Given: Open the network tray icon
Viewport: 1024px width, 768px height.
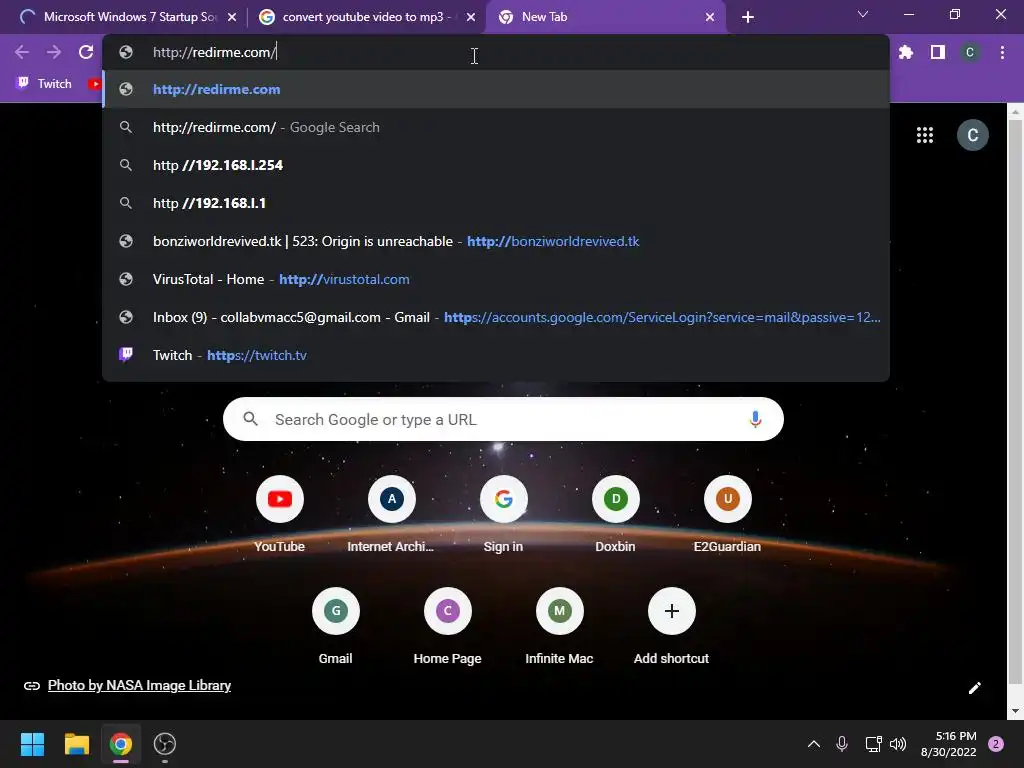Looking at the screenshot, I should pyautogui.click(x=873, y=744).
